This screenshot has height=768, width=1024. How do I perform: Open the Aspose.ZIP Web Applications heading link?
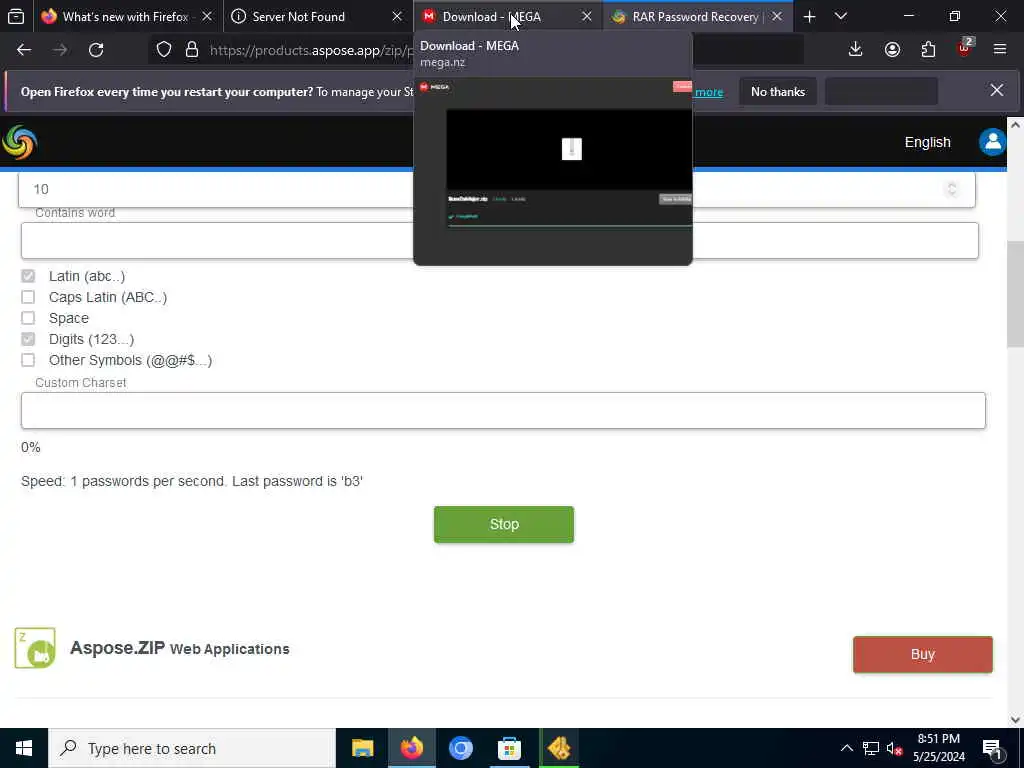pos(180,648)
